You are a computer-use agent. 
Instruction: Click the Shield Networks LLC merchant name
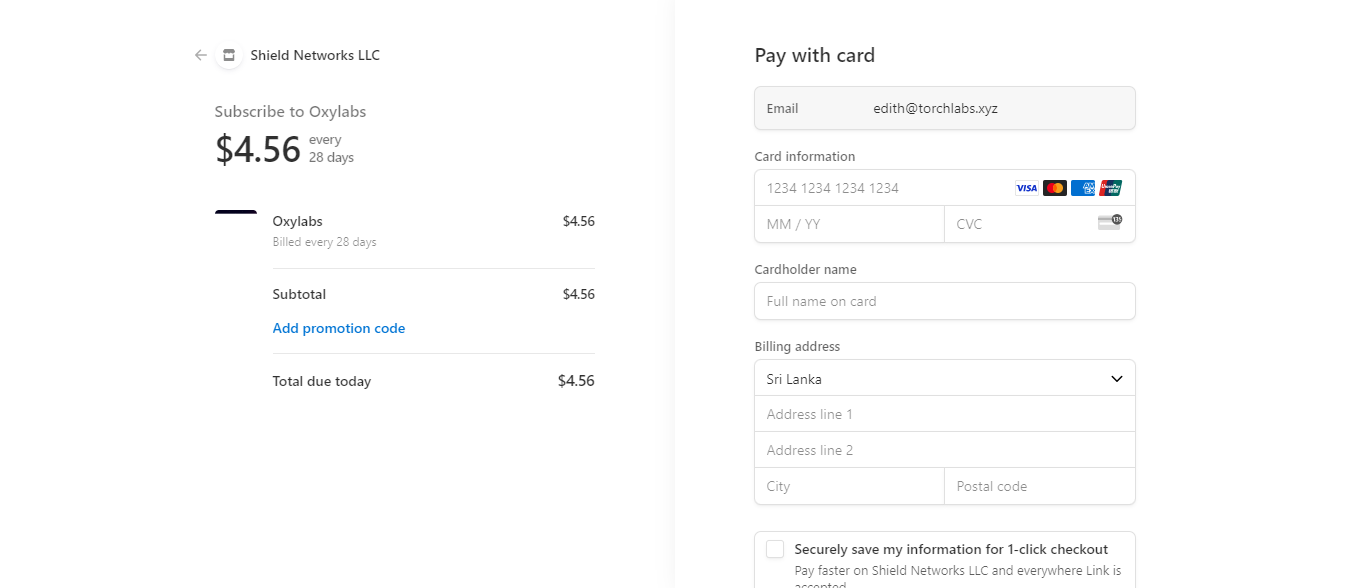315,55
